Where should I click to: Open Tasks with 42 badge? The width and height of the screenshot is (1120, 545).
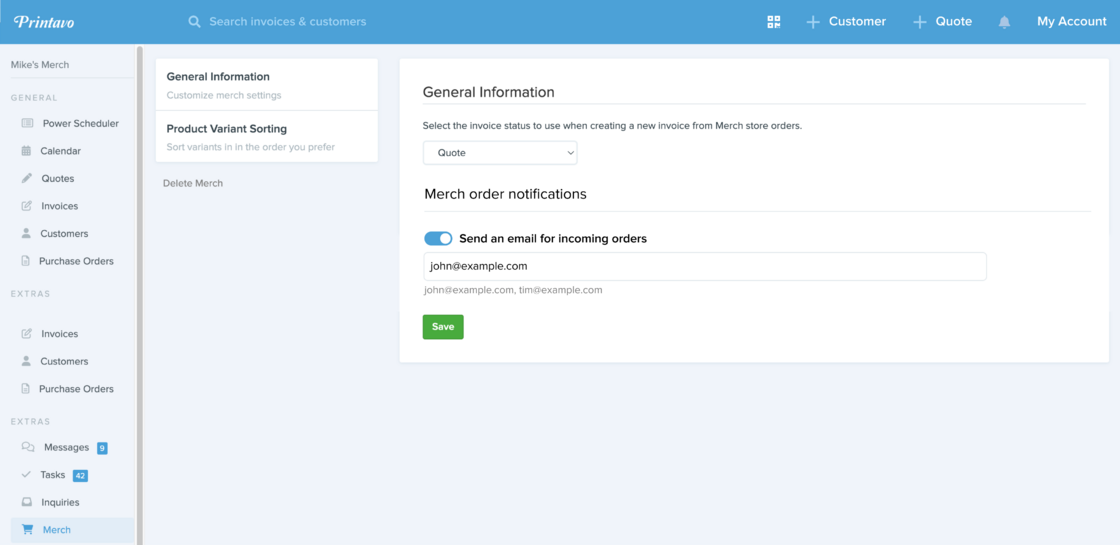click(53, 475)
